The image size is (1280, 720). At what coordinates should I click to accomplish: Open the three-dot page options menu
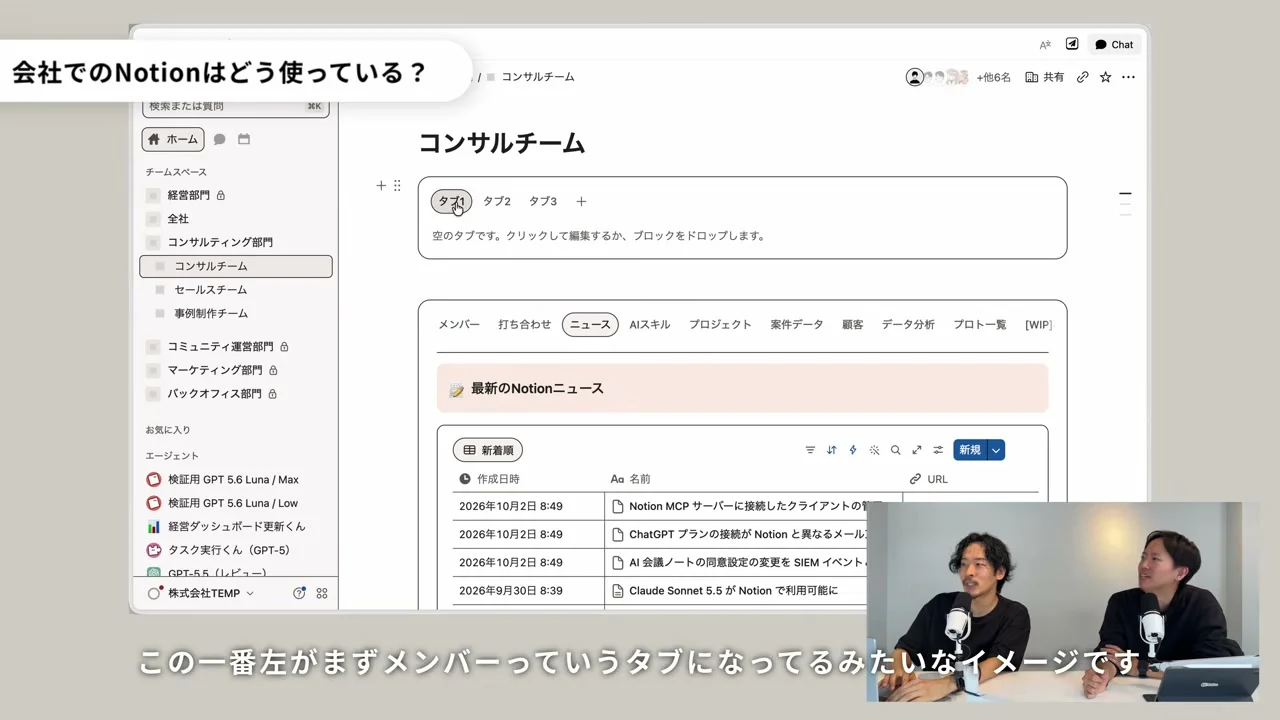coord(1128,77)
